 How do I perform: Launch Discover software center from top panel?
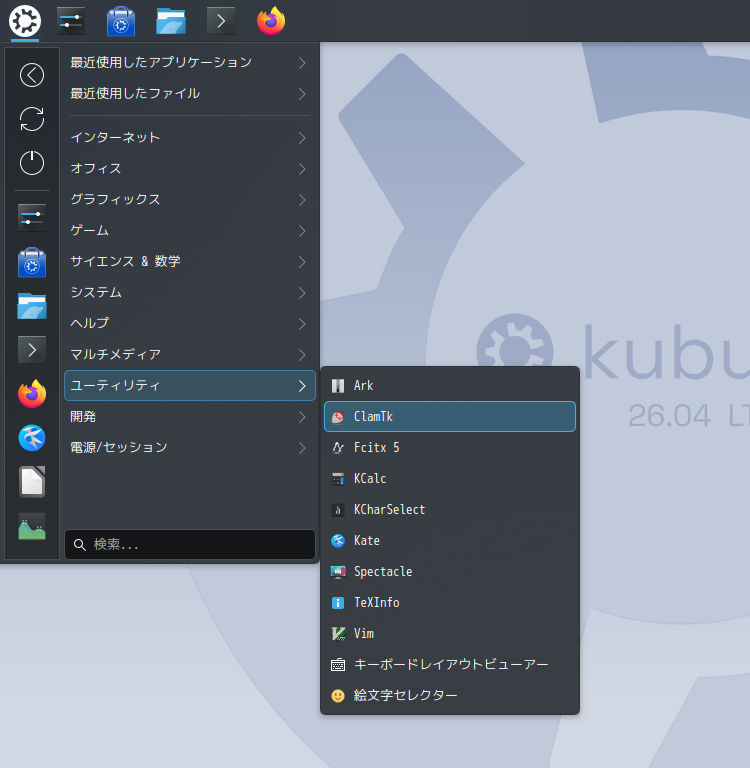[121, 21]
